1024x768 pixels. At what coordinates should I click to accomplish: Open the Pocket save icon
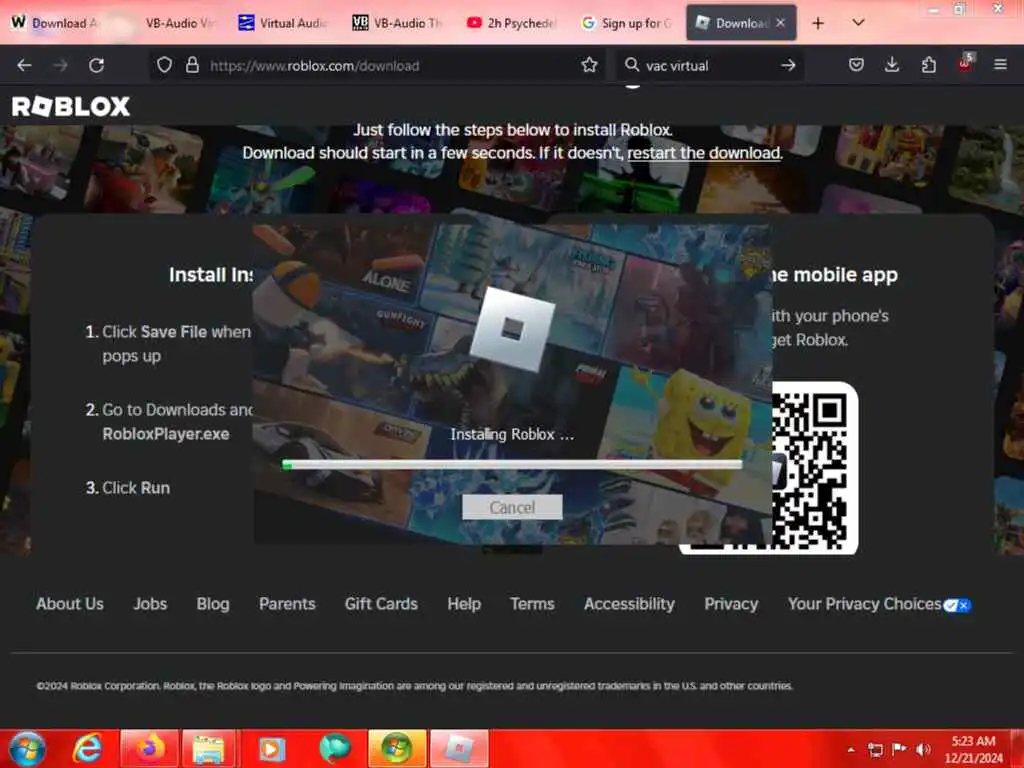click(856, 65)
